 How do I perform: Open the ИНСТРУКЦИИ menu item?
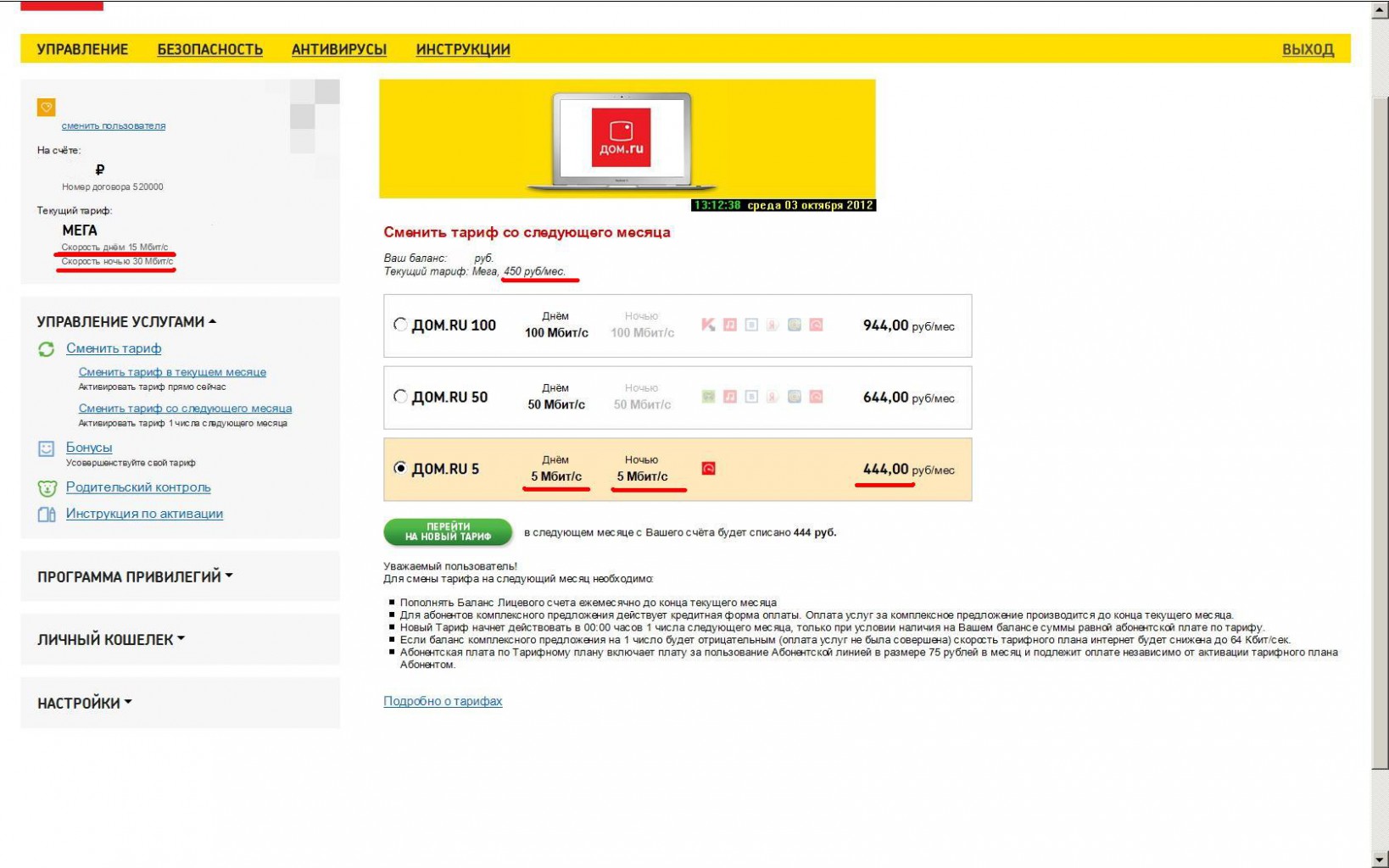(x=463, y=49)
